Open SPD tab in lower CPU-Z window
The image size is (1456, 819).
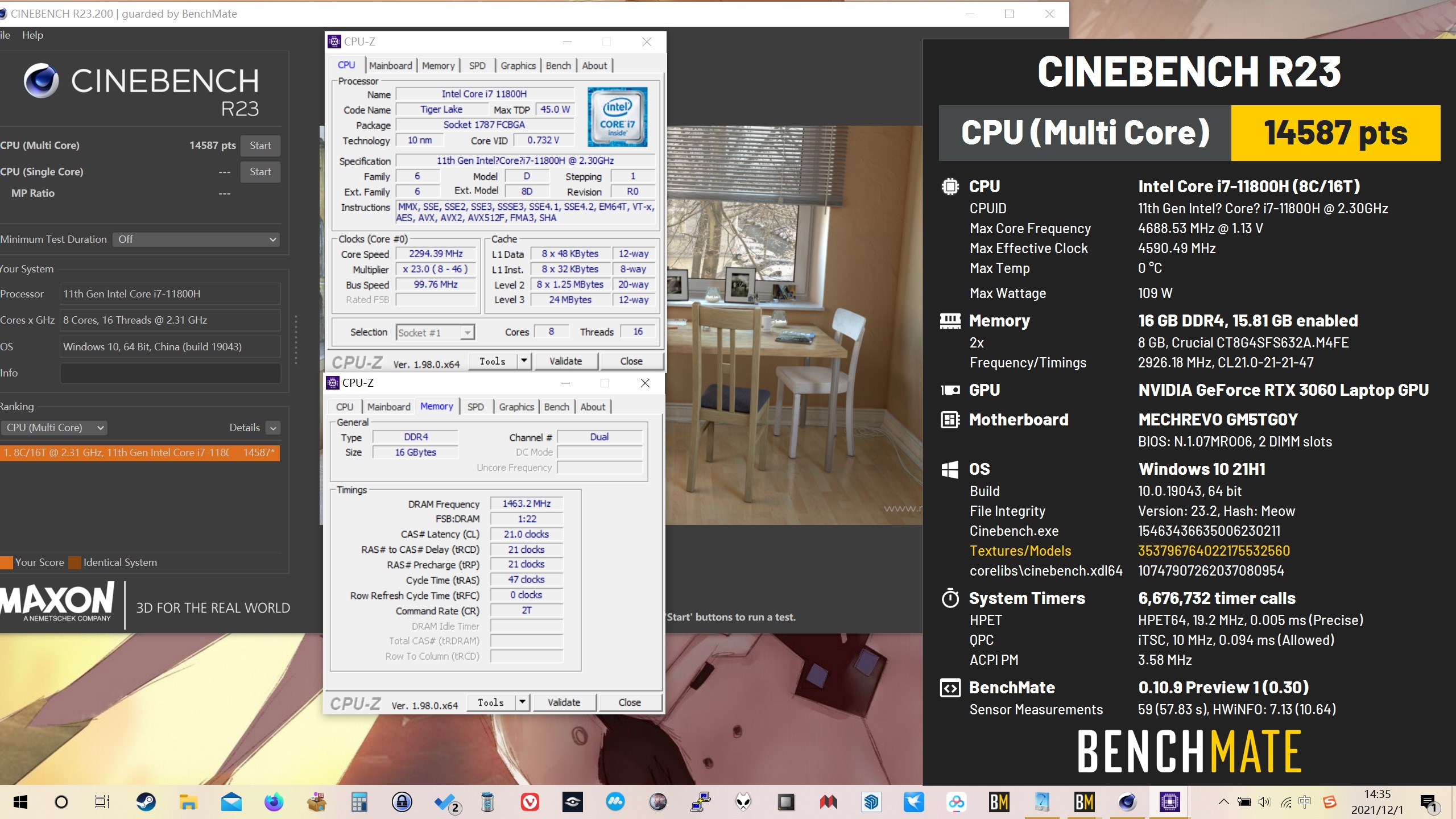[x=475, y=407]
